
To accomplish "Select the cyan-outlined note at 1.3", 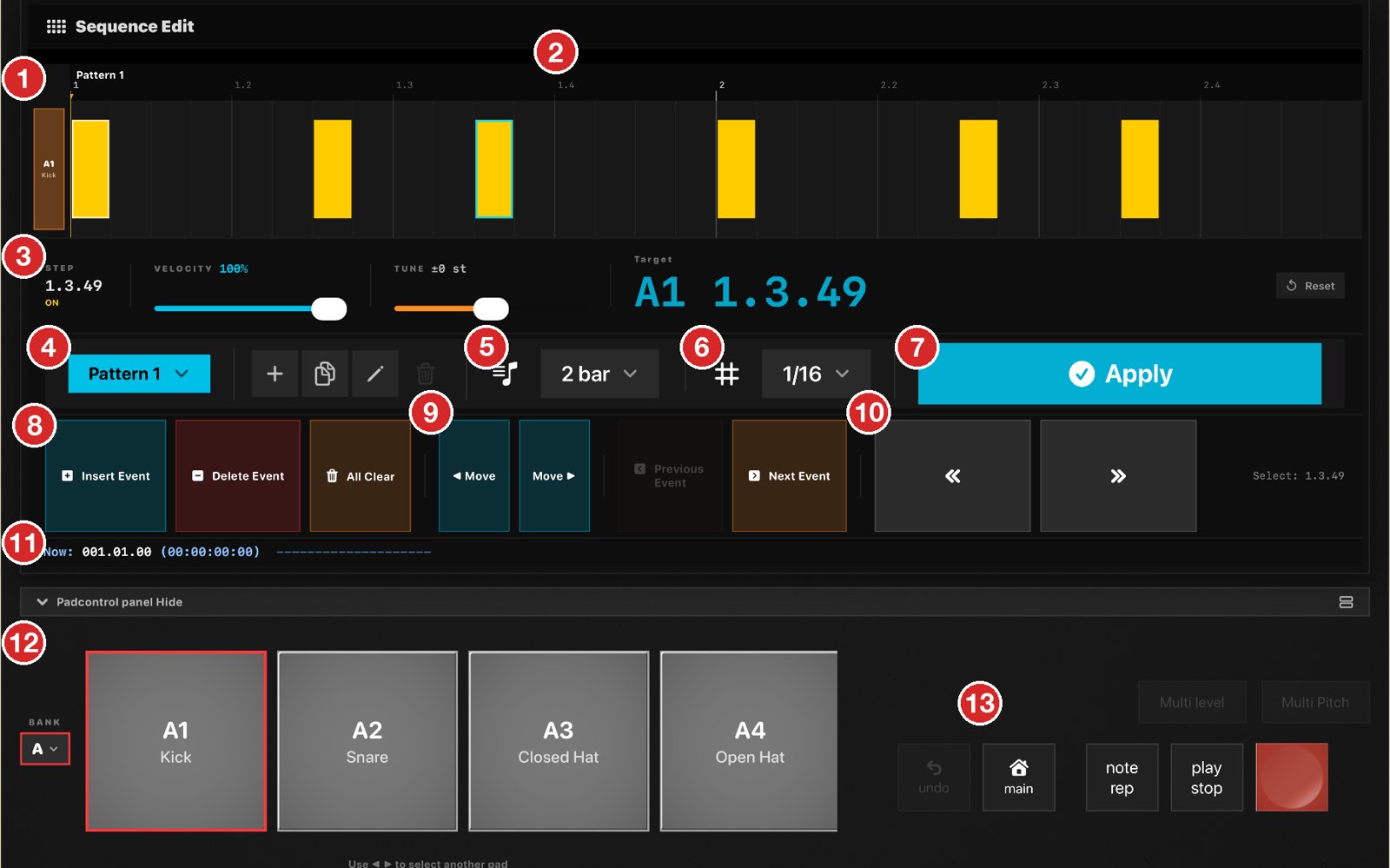I will 494,169.
